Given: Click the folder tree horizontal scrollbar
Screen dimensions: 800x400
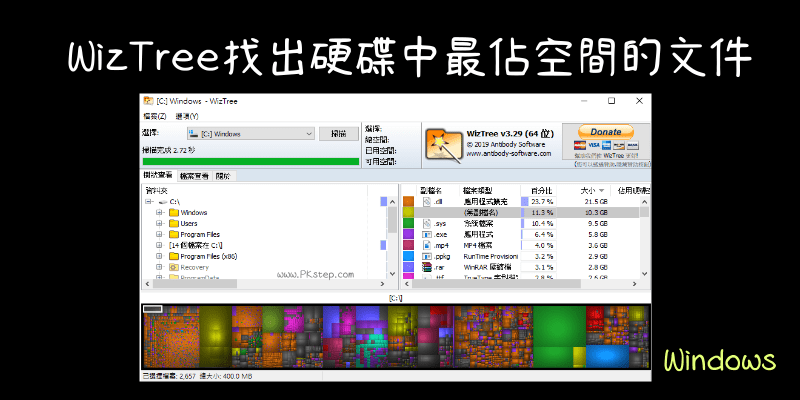Looking at the screenshot, I should click(x=265, y=284).
